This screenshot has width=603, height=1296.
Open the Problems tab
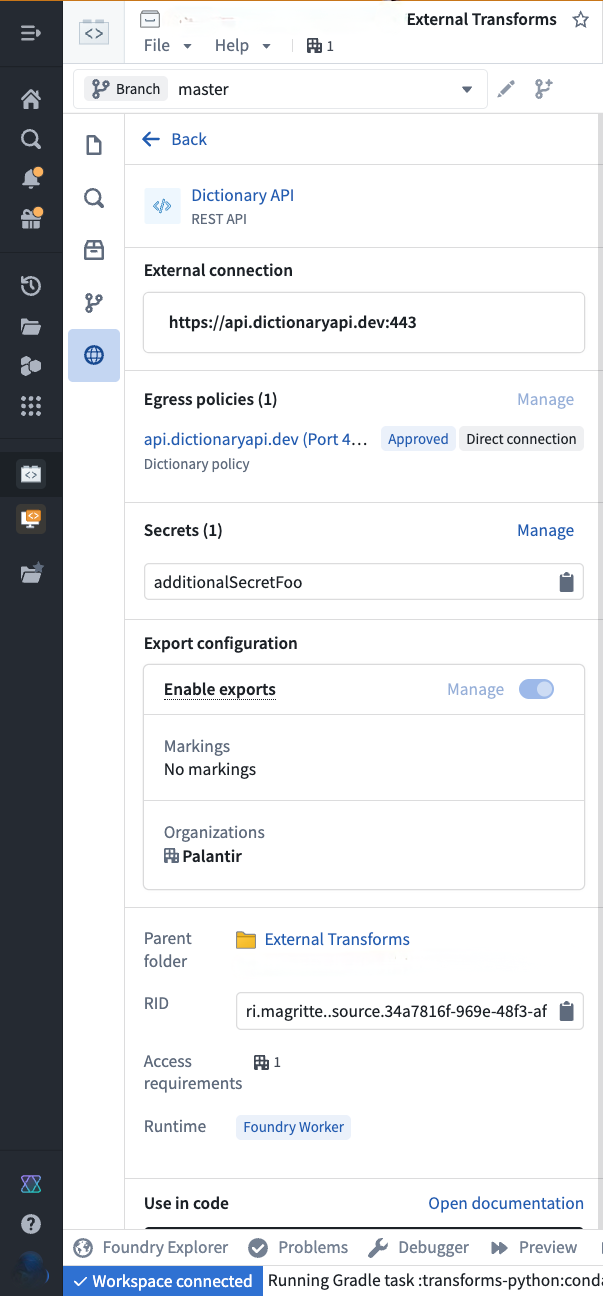coord(299,1247)
